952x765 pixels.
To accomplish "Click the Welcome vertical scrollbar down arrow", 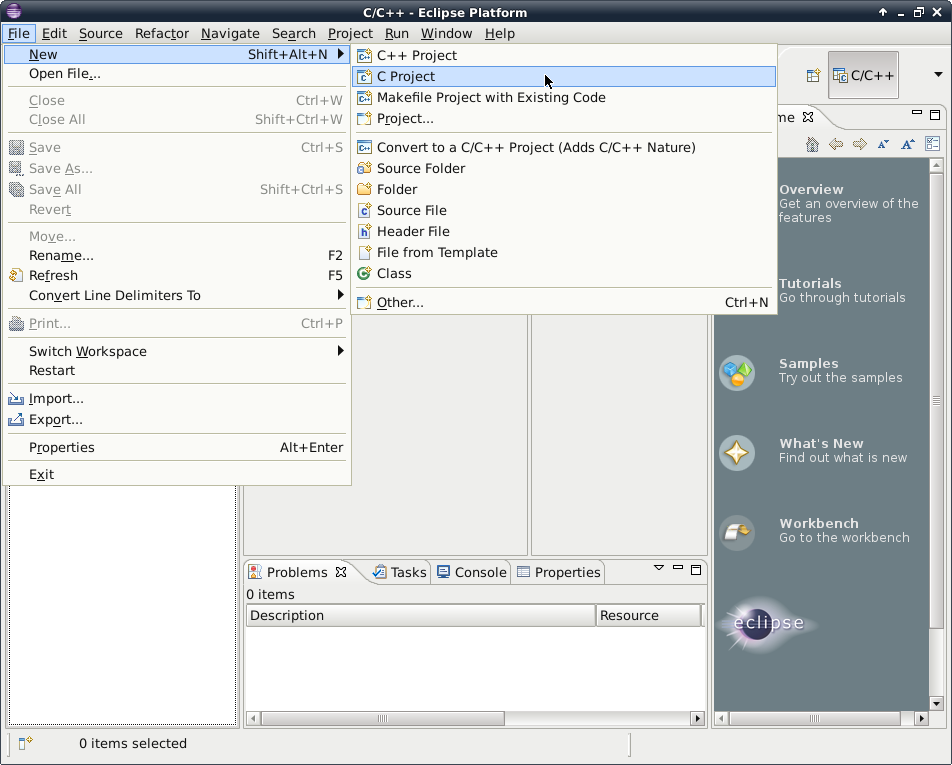I will 936,704.
